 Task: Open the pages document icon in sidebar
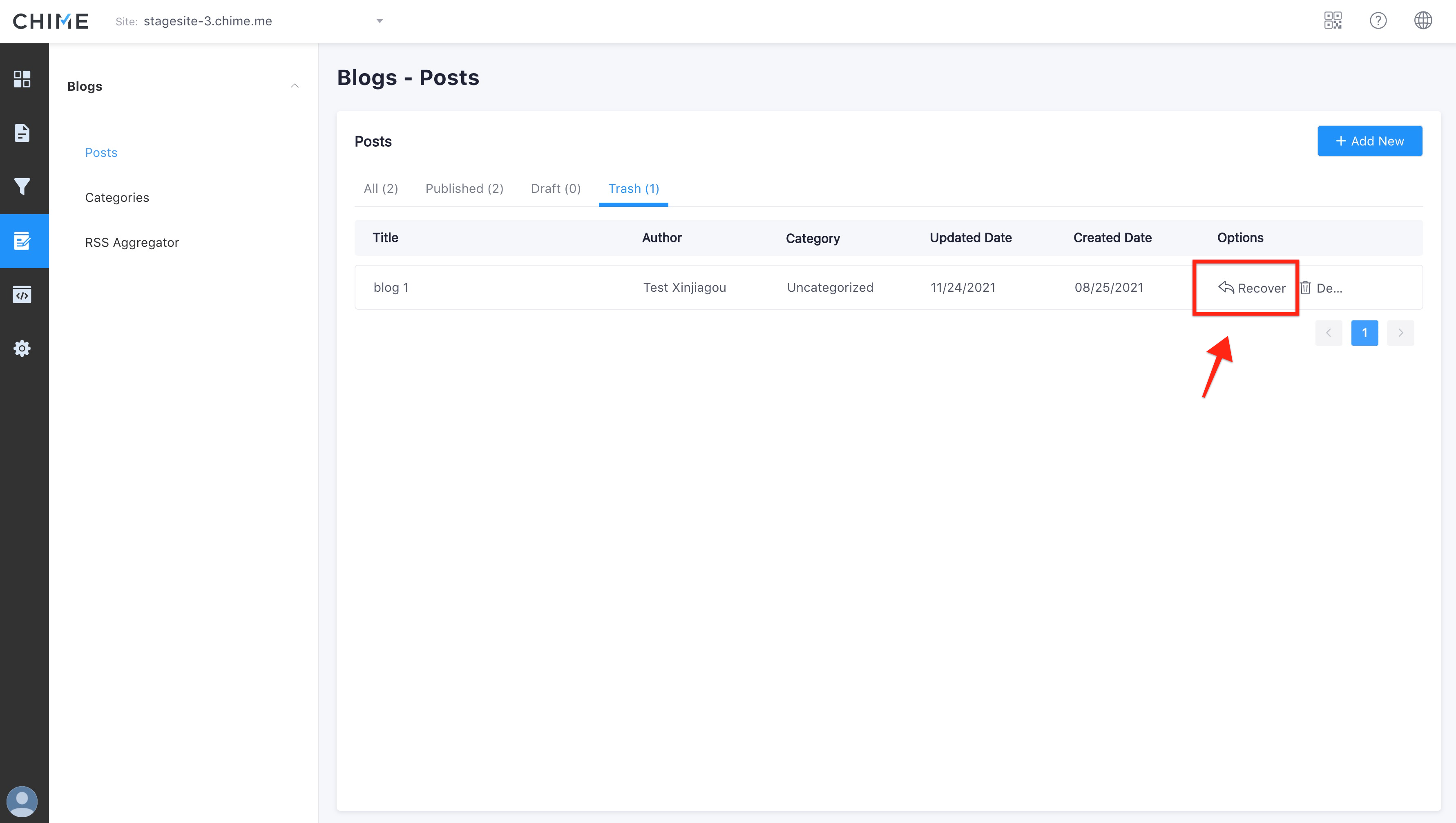[22, 133]
